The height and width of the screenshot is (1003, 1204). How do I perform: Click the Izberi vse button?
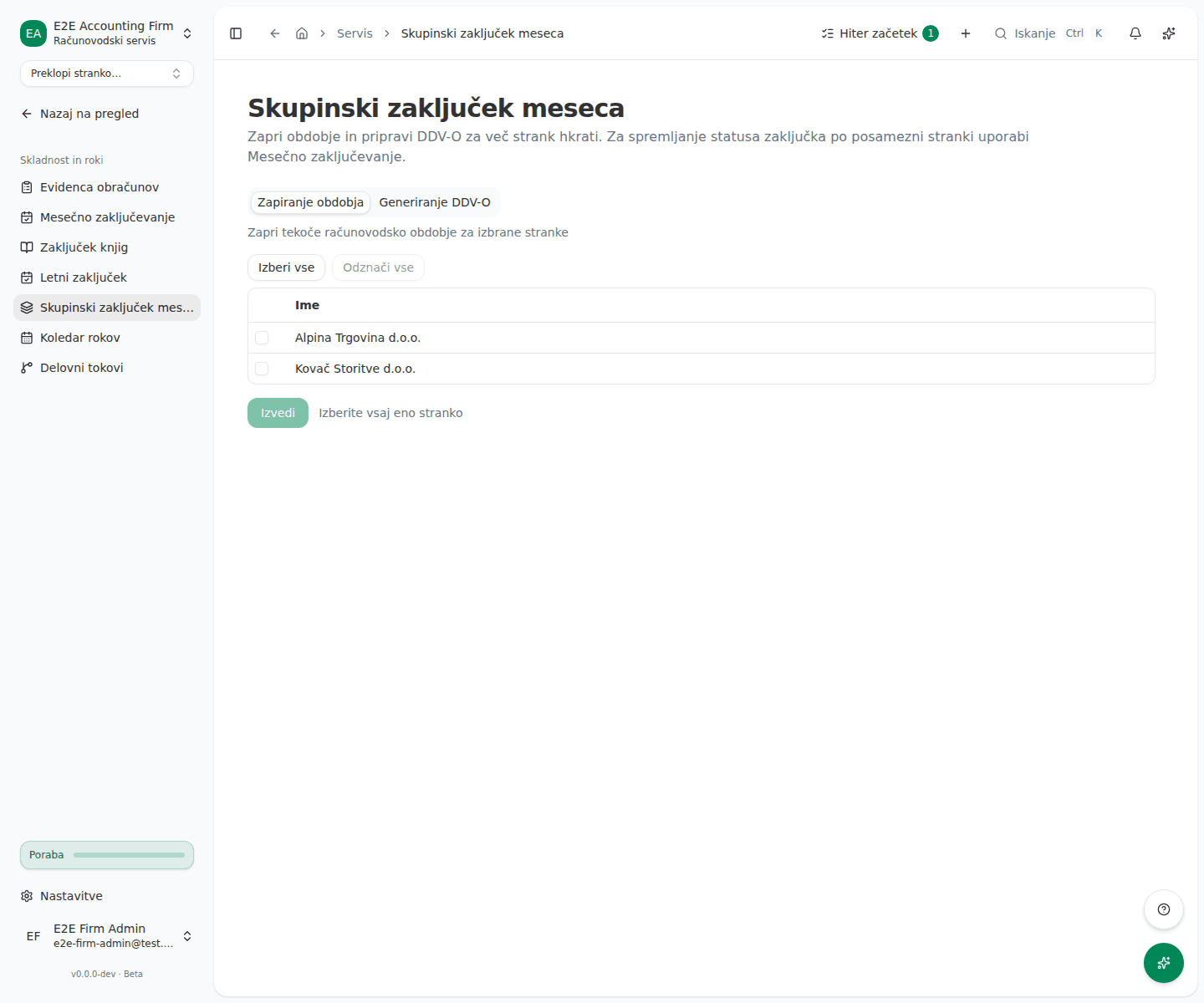[286, 267]
